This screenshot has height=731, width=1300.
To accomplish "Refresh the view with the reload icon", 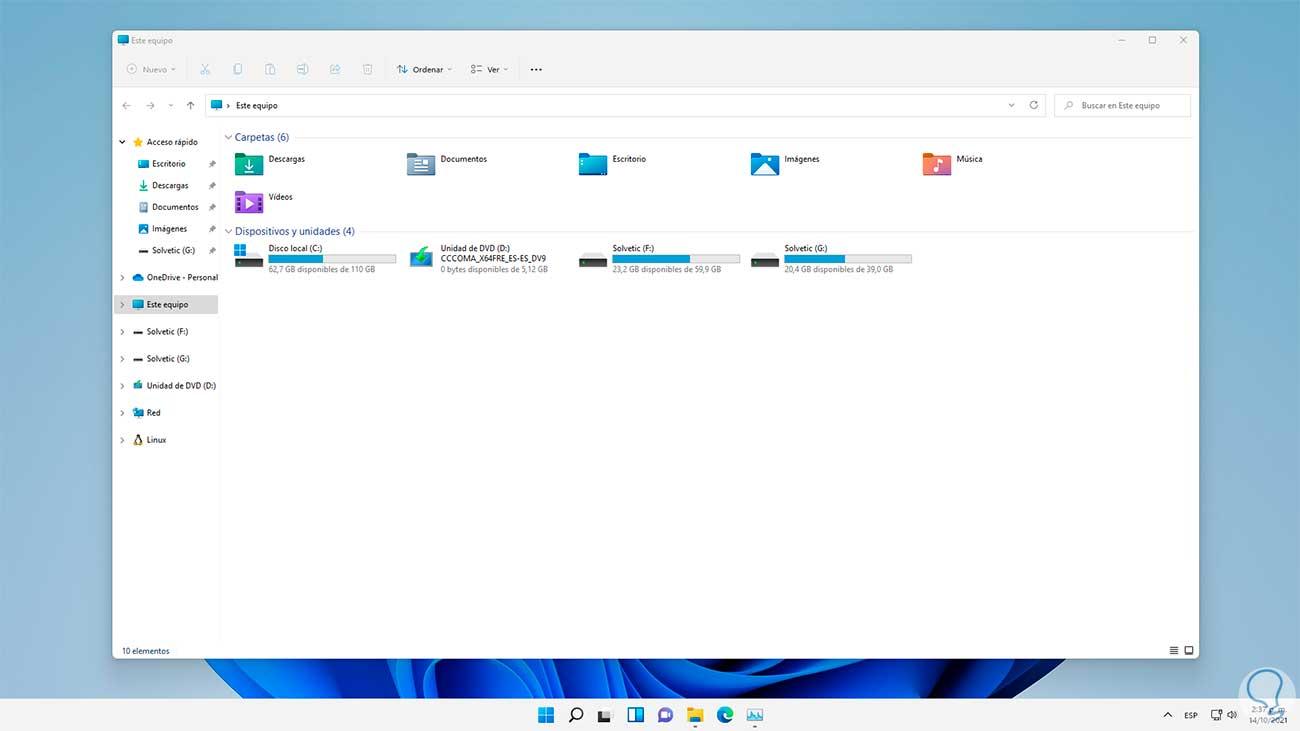I will point(1033,104).
